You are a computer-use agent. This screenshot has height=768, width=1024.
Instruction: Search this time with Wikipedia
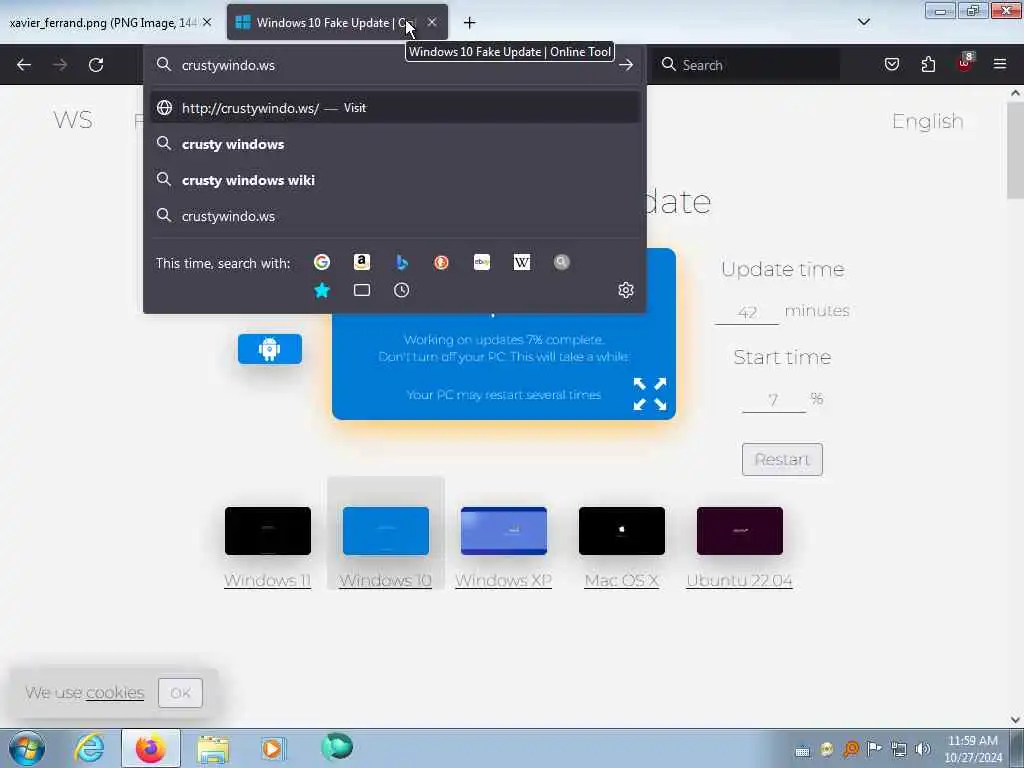pos(522,262)
